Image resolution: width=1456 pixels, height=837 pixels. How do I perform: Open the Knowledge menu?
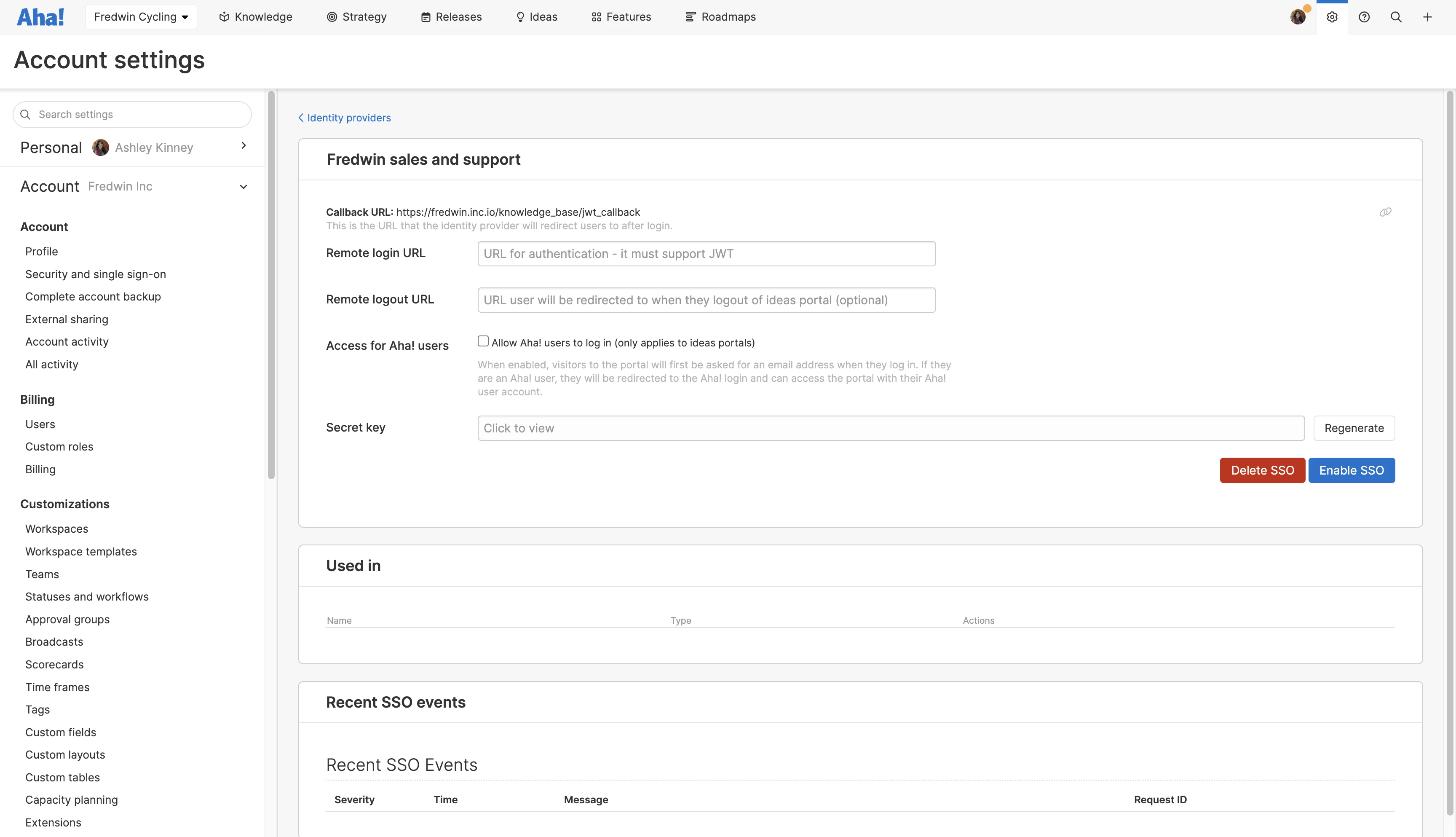tap(256, 17)
